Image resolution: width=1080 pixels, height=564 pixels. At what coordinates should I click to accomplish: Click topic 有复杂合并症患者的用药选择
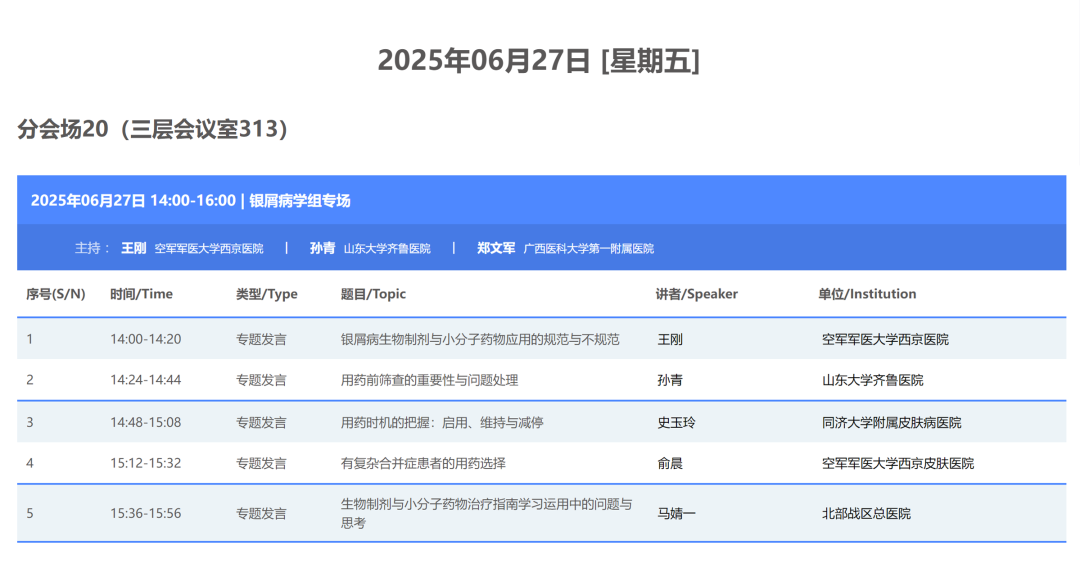click(x=423, y=463)
